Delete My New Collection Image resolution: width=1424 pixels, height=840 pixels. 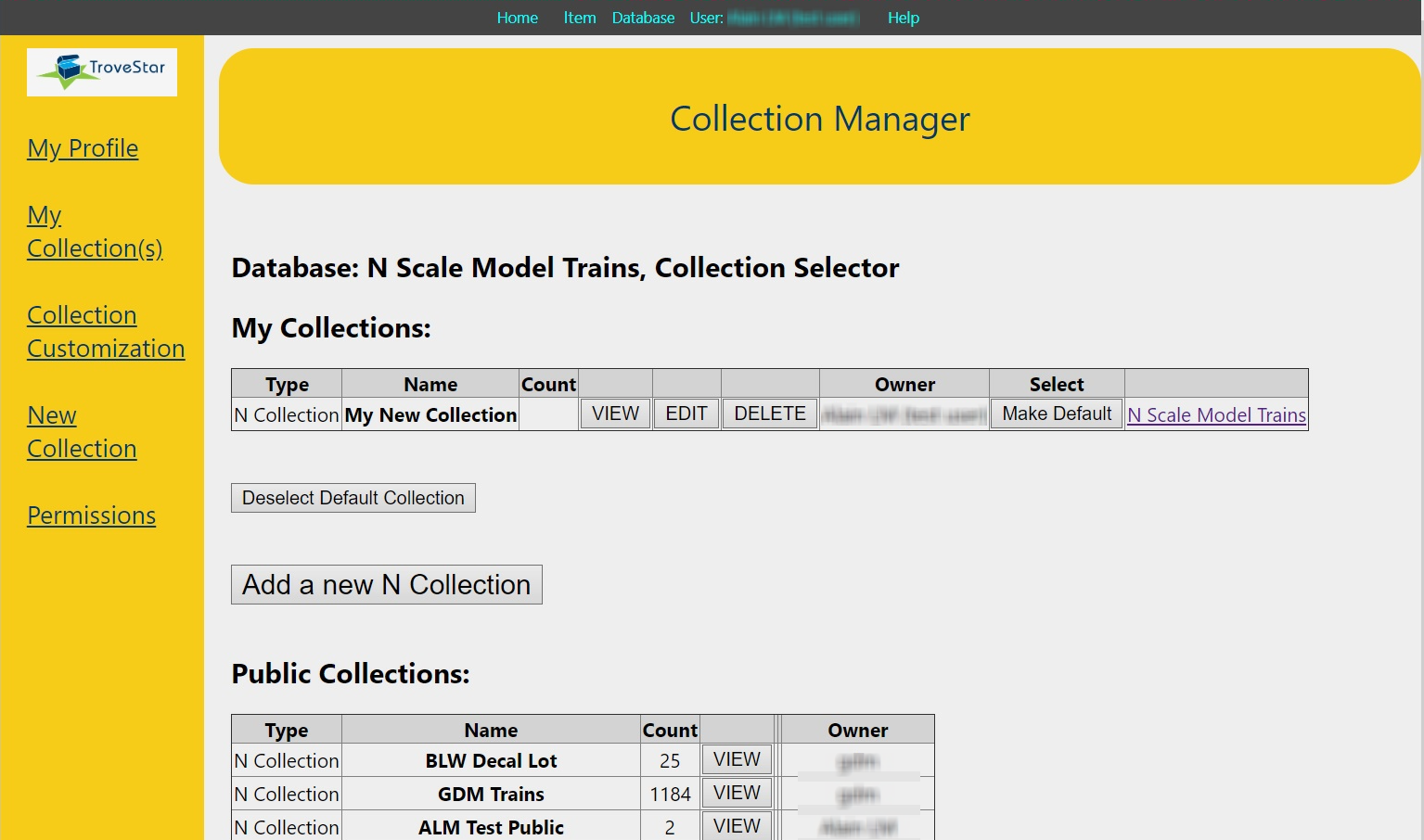point(770,414)
